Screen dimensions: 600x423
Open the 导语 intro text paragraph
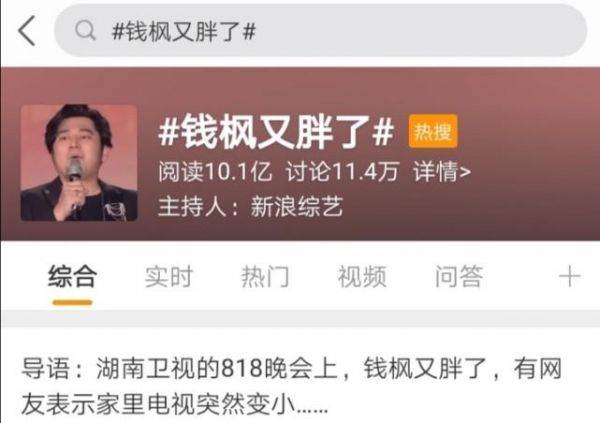292,386
